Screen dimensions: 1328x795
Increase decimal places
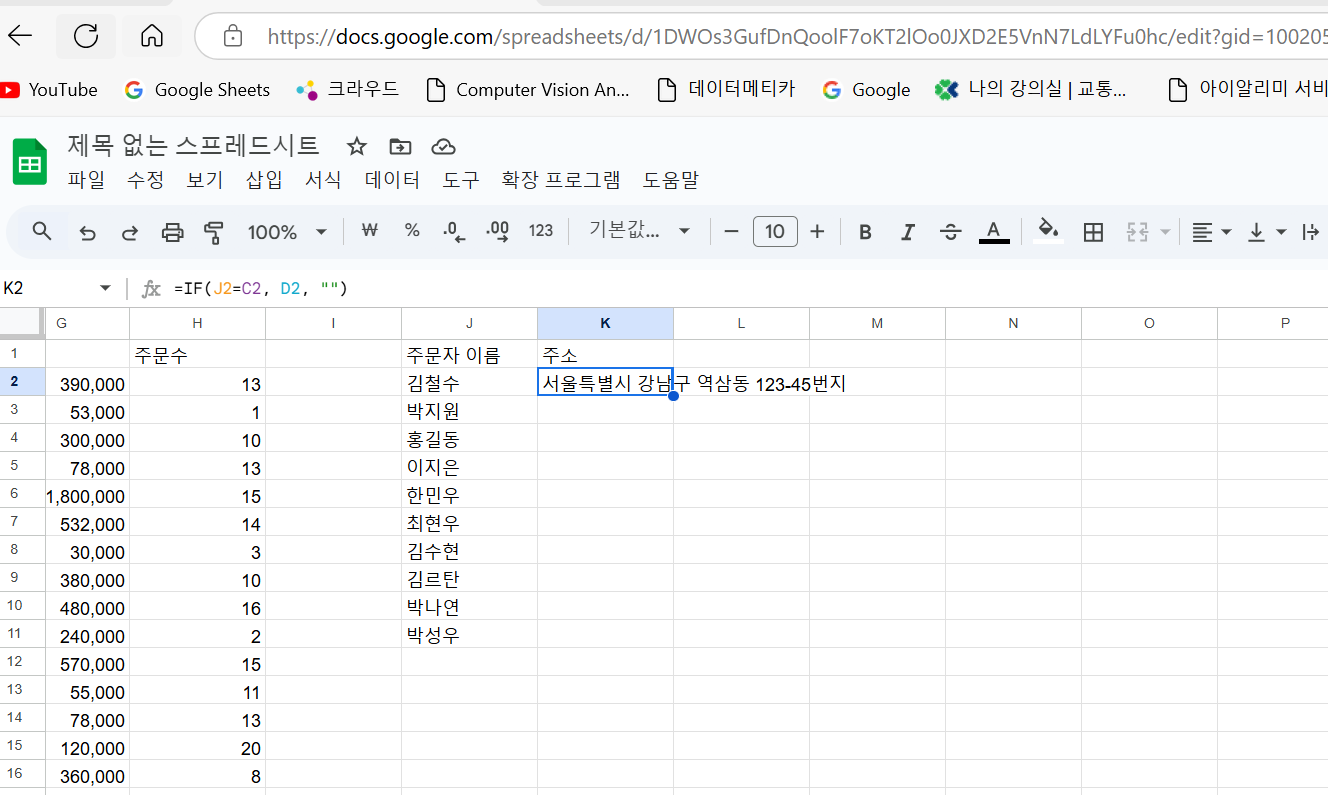pos(497,232)
